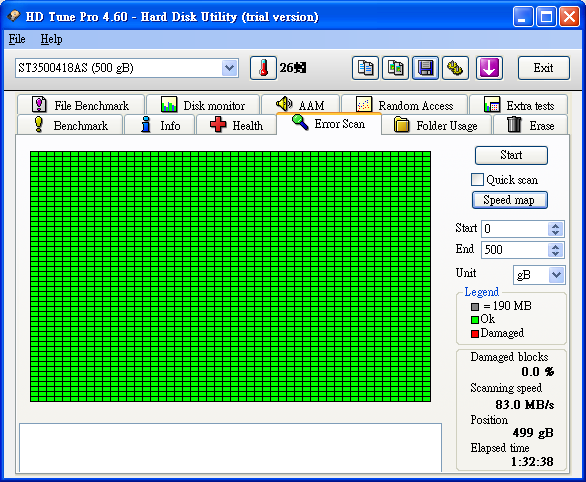The image size is (586, 482).
Task: Click the 1:32:38 elapsed time value
Action: pos(532,462)
